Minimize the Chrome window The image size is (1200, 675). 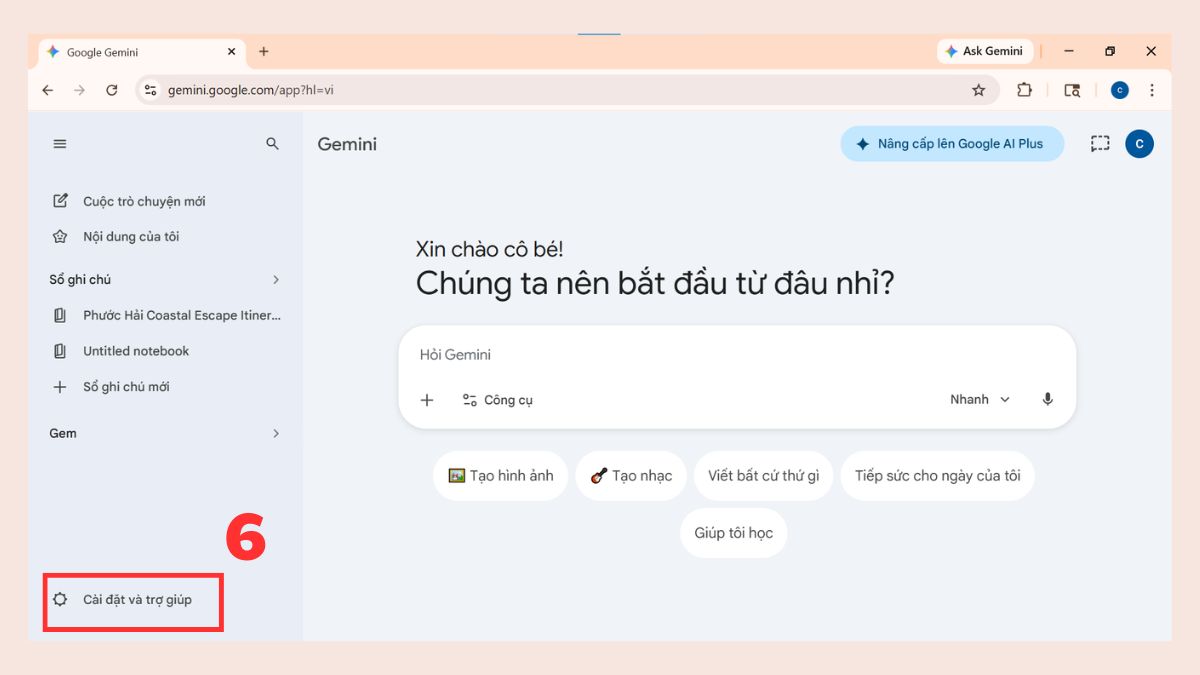(1069, 51)
